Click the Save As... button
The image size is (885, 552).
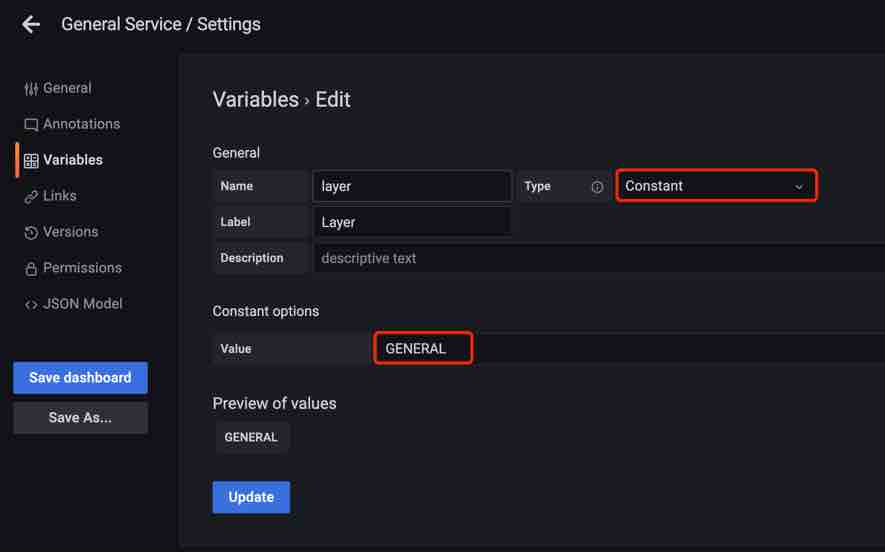(80, 418)
